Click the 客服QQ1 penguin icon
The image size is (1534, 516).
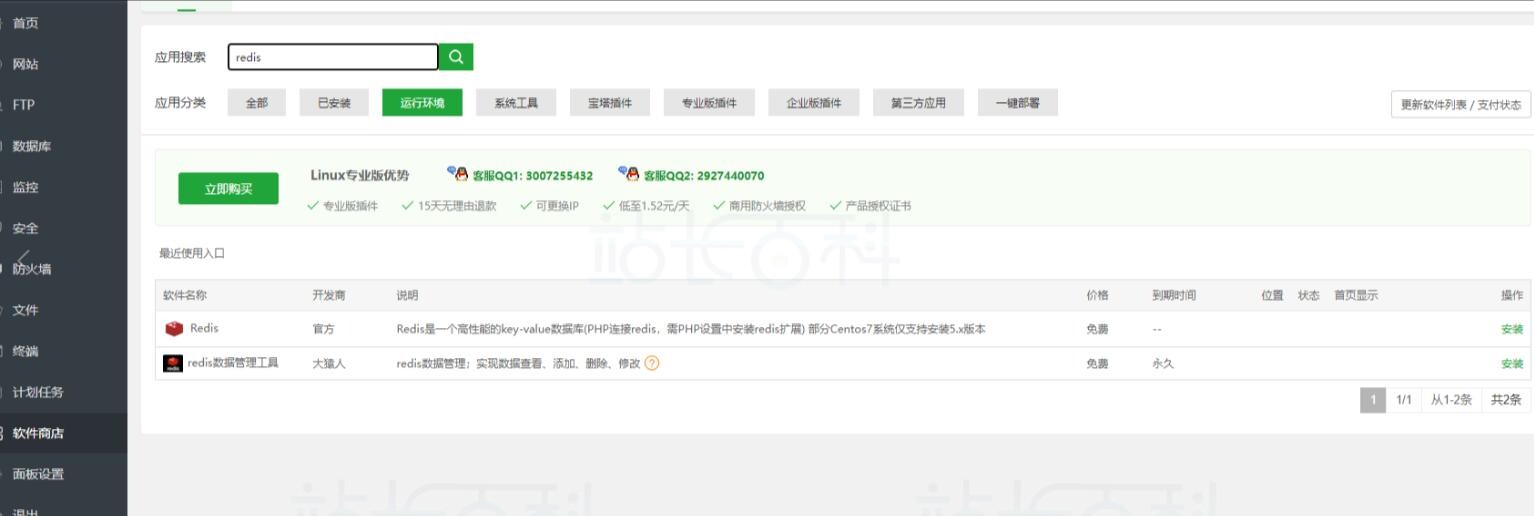[x=458, y=175]
